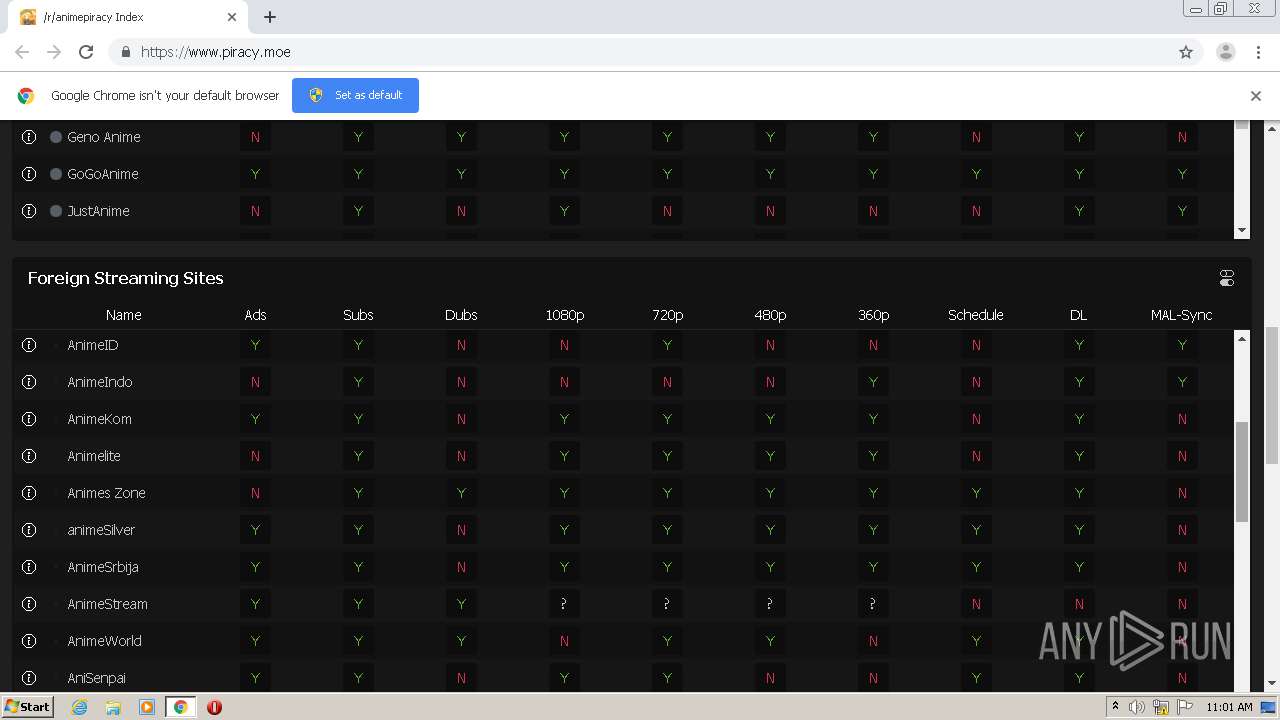Viewport: 1280px width, 720px height.
Task: Open info icon for AniSenpai
Action: pyautogui.click(x=29, y=678)
